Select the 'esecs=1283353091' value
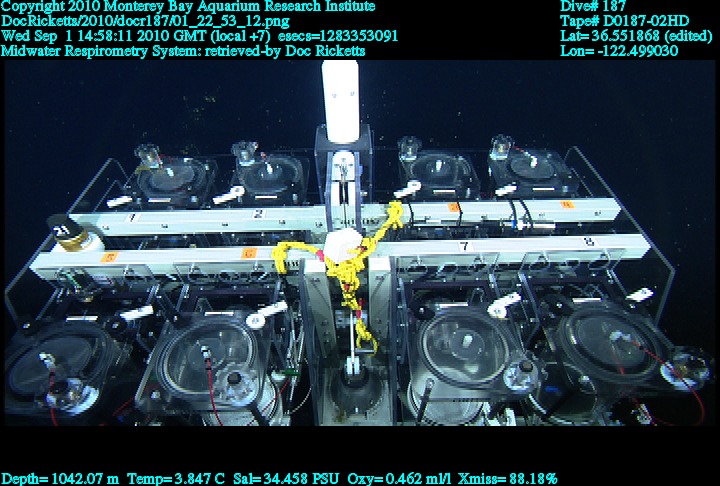The image size is (720, 486). [x=338, y=36]
